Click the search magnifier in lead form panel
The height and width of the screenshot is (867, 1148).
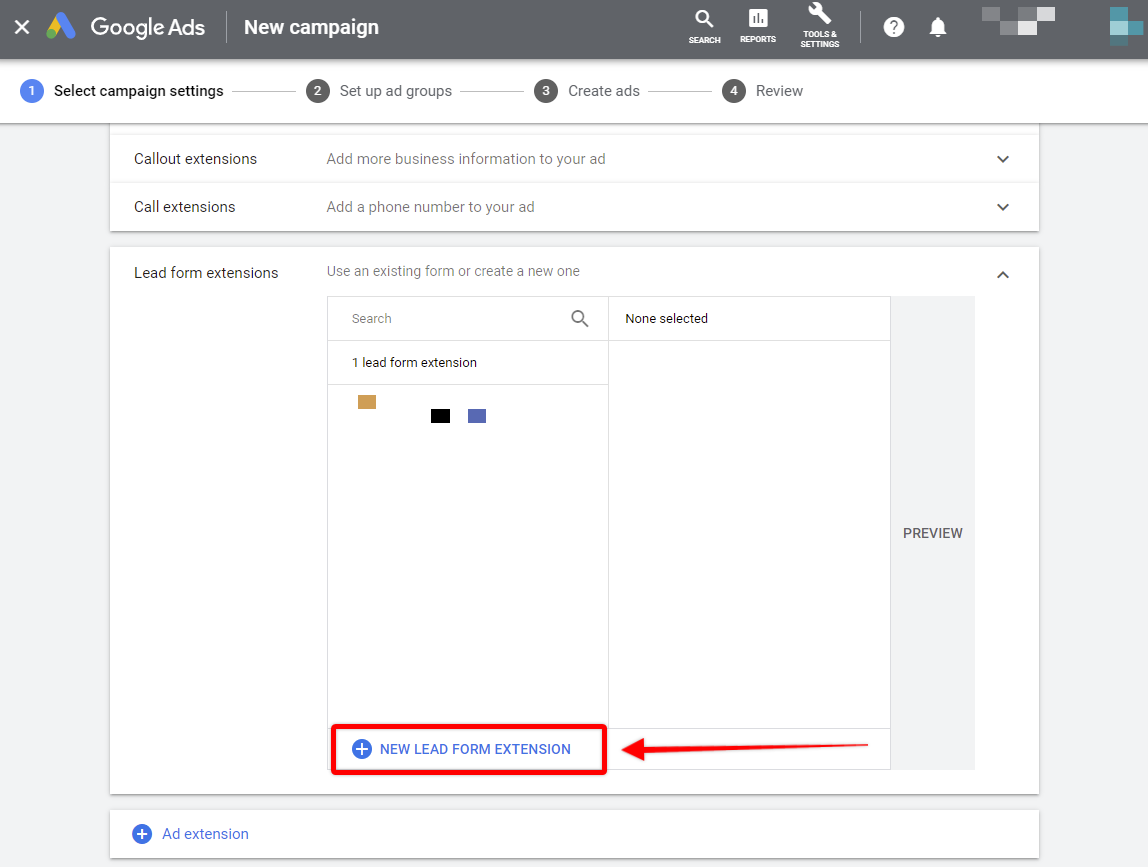click(x=579, y=317)
